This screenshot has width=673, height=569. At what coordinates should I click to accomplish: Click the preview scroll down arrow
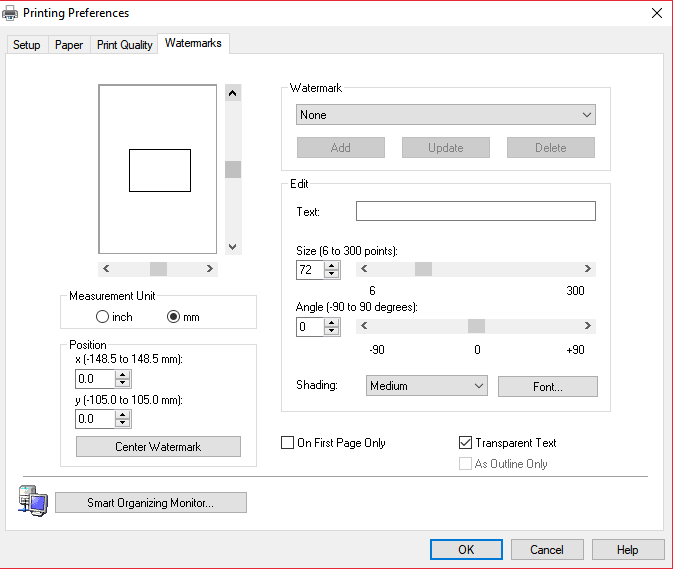(x=233, y=246)
